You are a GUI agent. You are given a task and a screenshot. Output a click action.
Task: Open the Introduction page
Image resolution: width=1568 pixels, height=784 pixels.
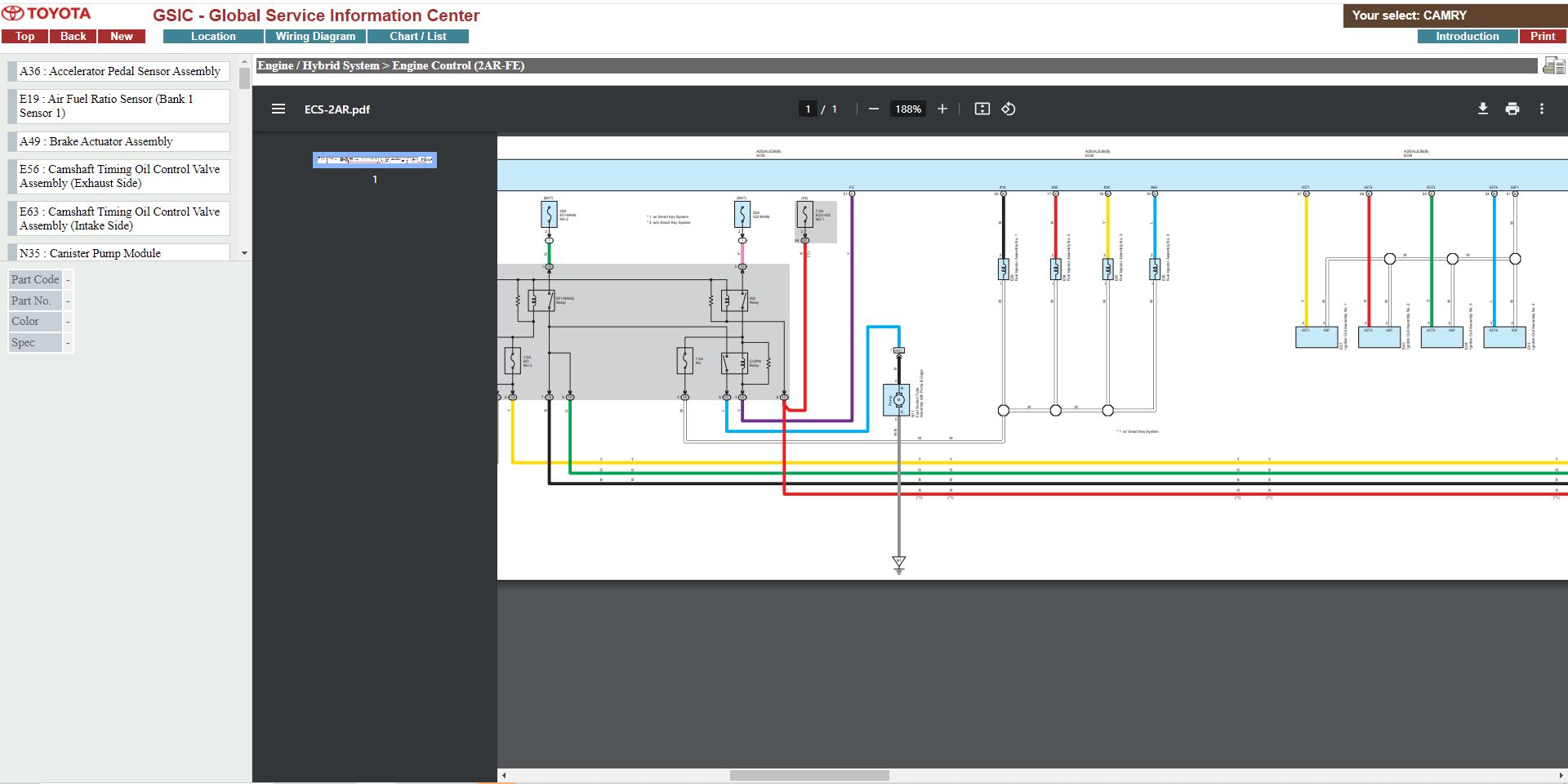[x=1468, y=36]
